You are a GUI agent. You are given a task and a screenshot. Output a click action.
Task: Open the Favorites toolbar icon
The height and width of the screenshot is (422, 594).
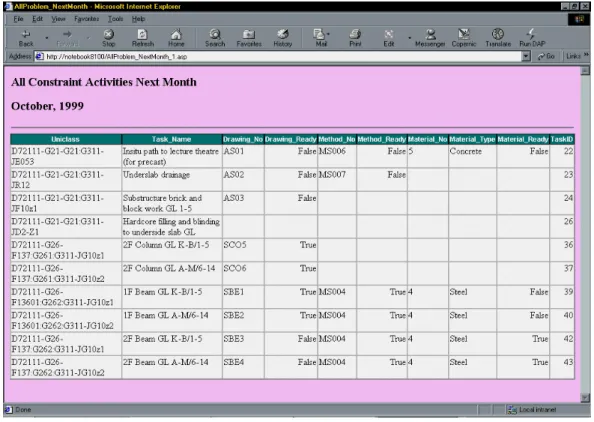(x=249, y=38)
